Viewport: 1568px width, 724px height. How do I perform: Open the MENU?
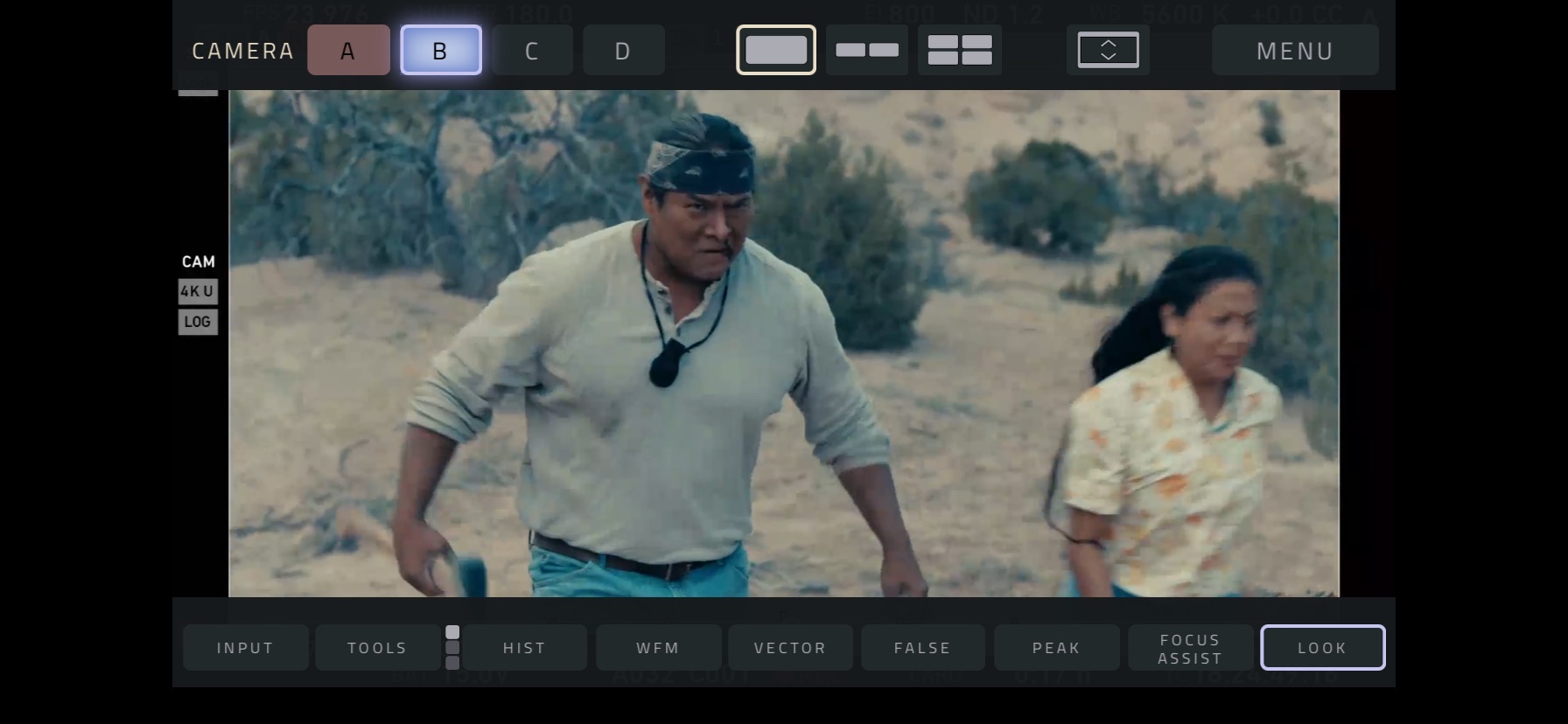click(x=1294, y=51)
